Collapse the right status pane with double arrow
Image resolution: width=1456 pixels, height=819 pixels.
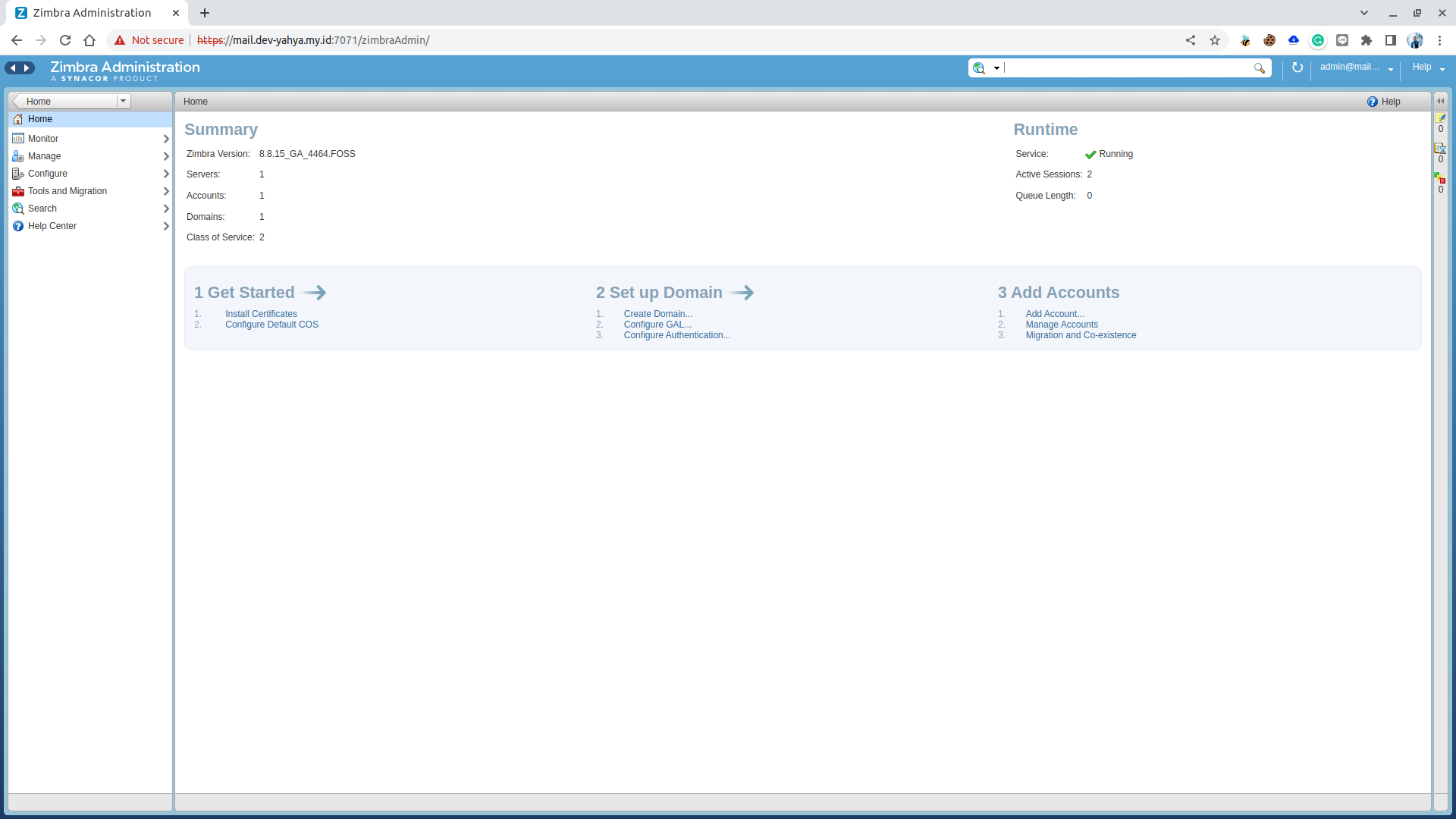(x=1441, y=101)
